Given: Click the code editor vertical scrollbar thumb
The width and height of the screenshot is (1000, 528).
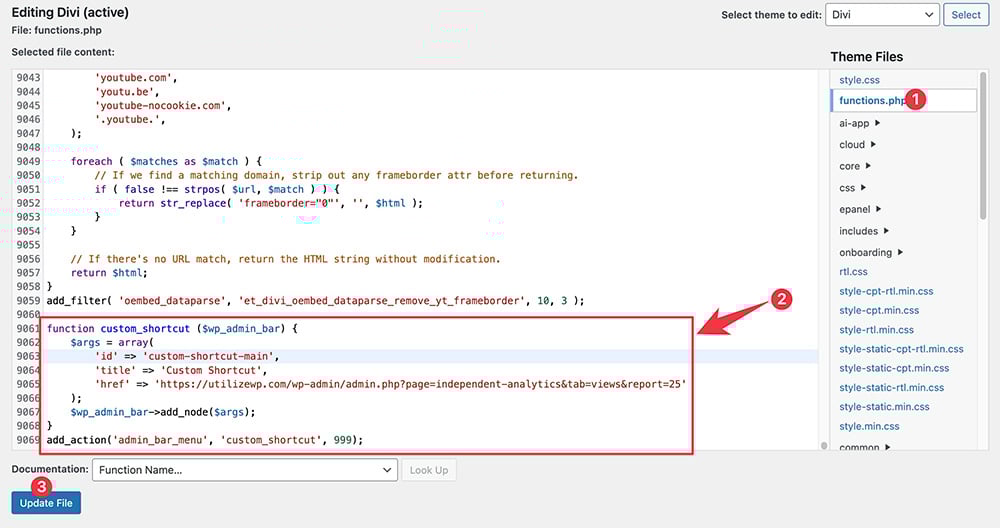Looking at the screenshot, I should pyautogui.click(x=823, y=445).
